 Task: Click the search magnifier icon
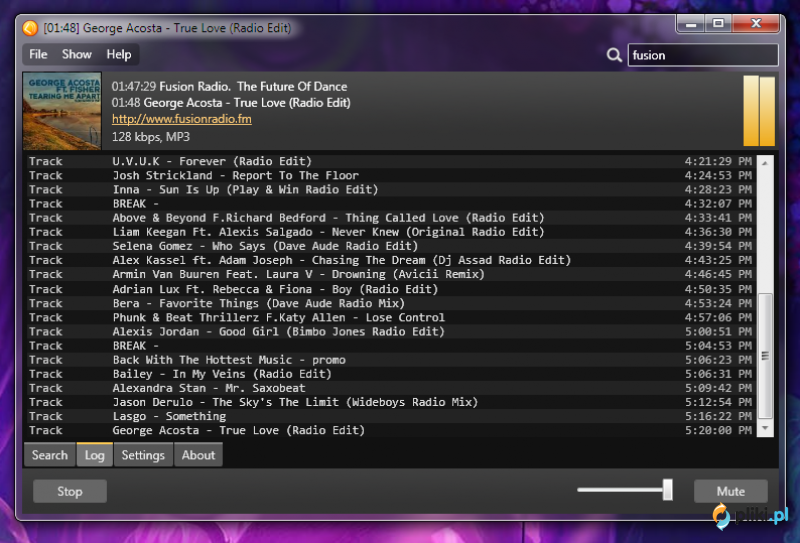click(614, 55)
